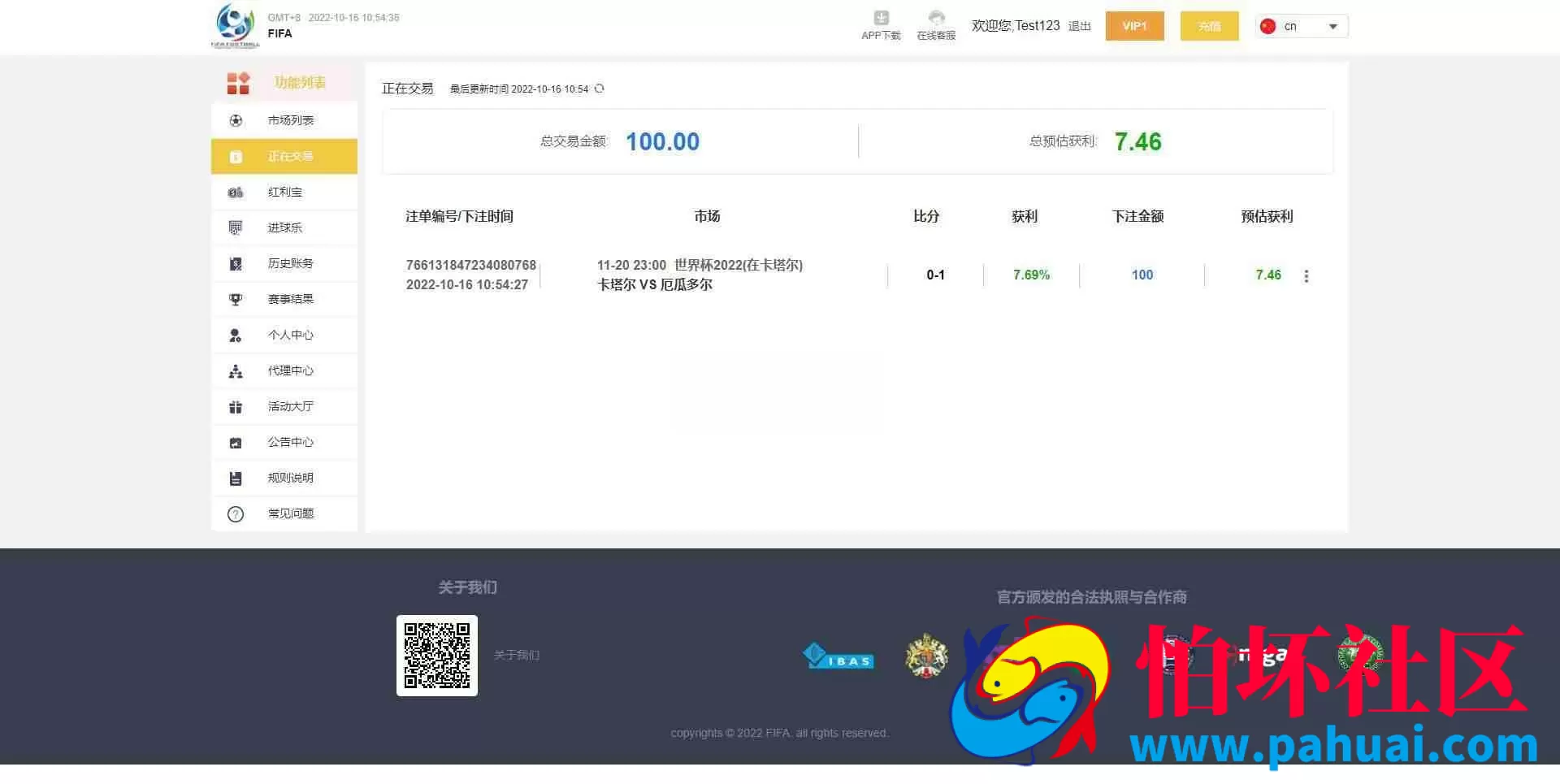Click the 获利 column header

pyautogui.click(x=1025, y=216)
